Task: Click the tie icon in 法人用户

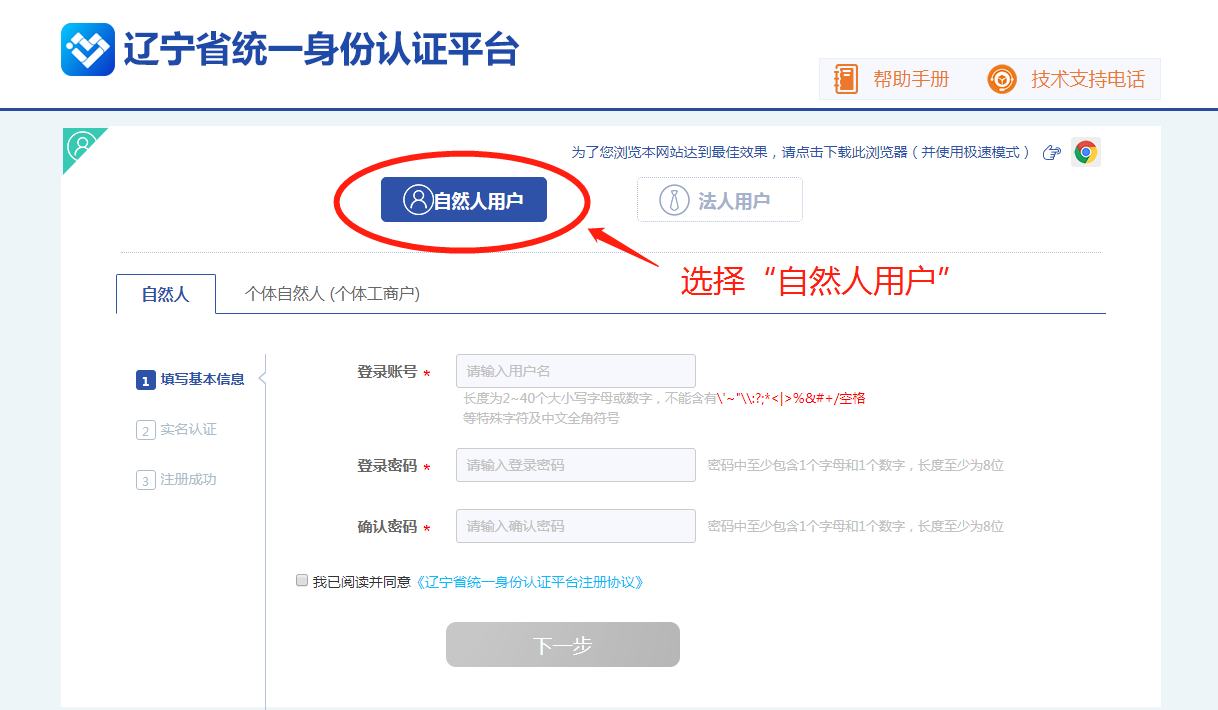Action: click(x=675, y=200)
